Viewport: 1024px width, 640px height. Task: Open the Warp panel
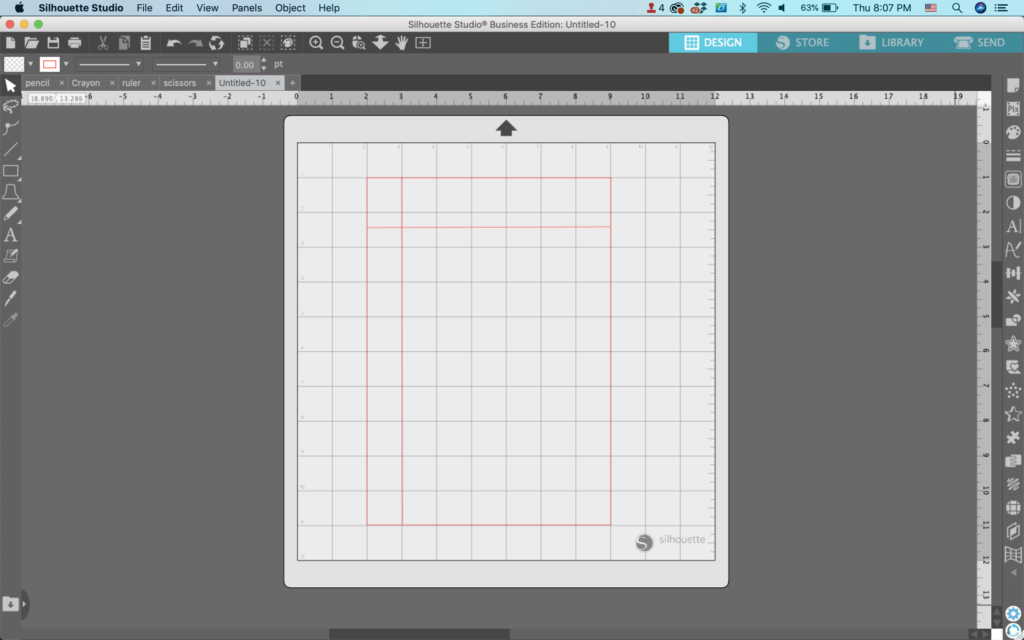[x=1013, y=555]
